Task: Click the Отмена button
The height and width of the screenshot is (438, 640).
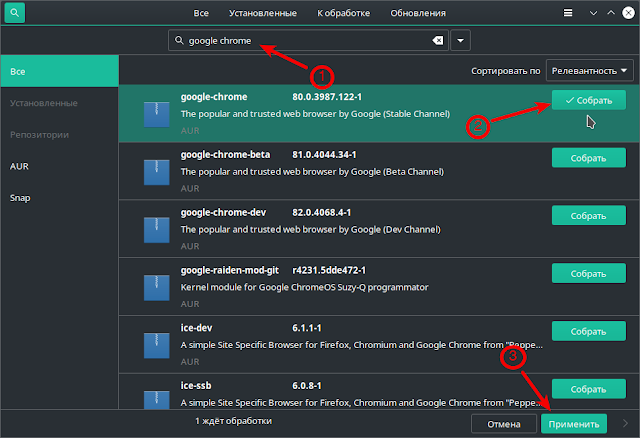Action: [504, 424]
